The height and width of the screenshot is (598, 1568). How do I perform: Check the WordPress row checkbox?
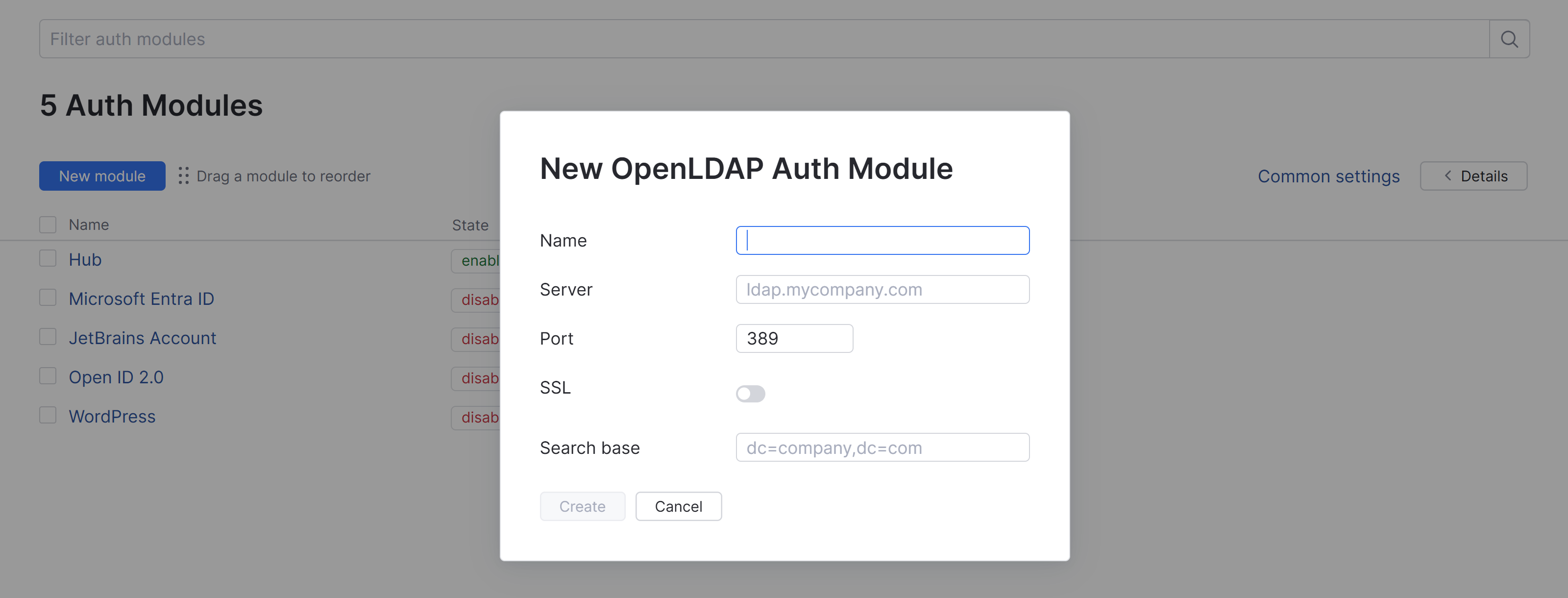pos(48,415)
